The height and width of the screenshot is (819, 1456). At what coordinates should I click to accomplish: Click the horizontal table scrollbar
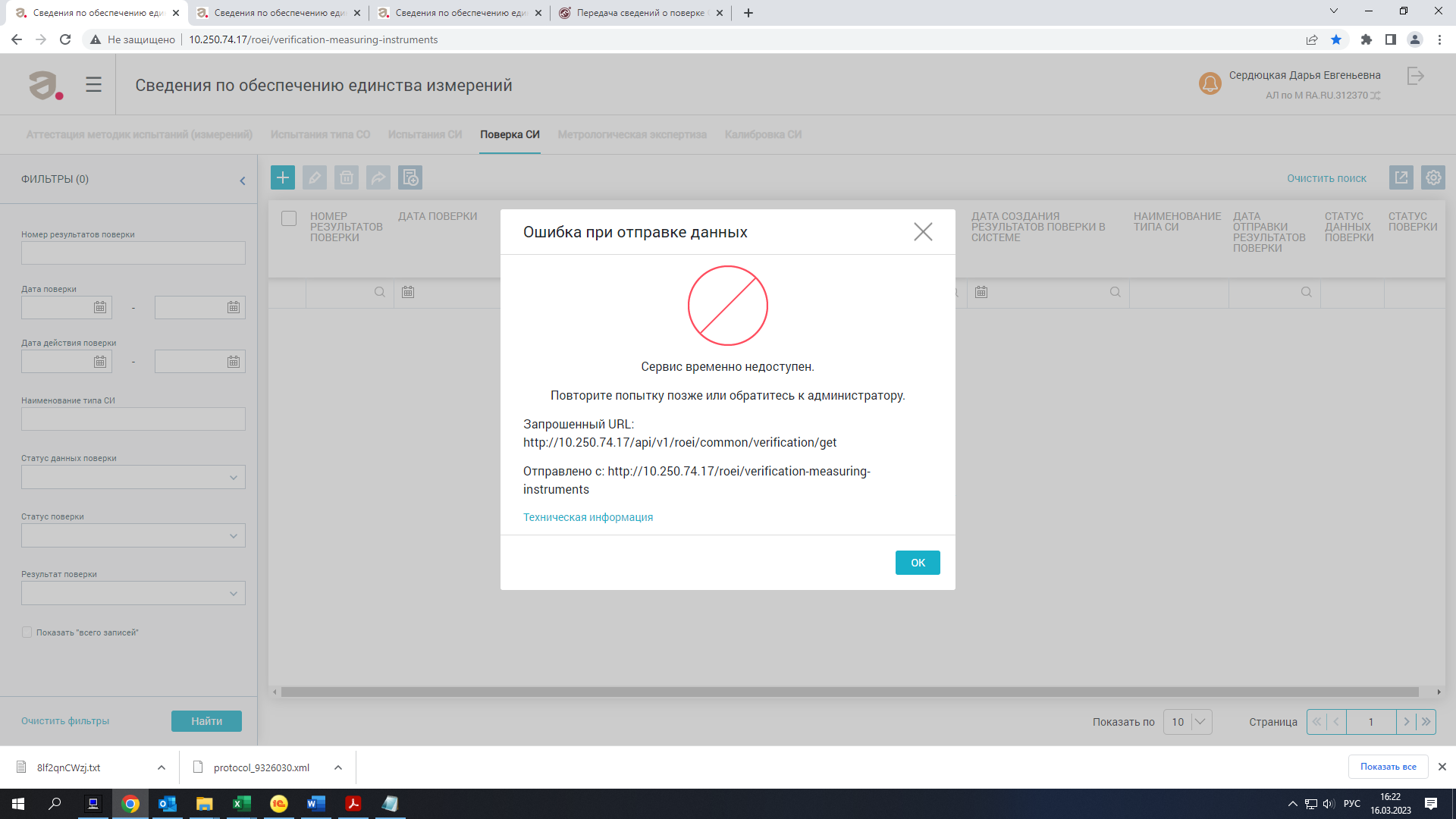[x=849, y=692]
